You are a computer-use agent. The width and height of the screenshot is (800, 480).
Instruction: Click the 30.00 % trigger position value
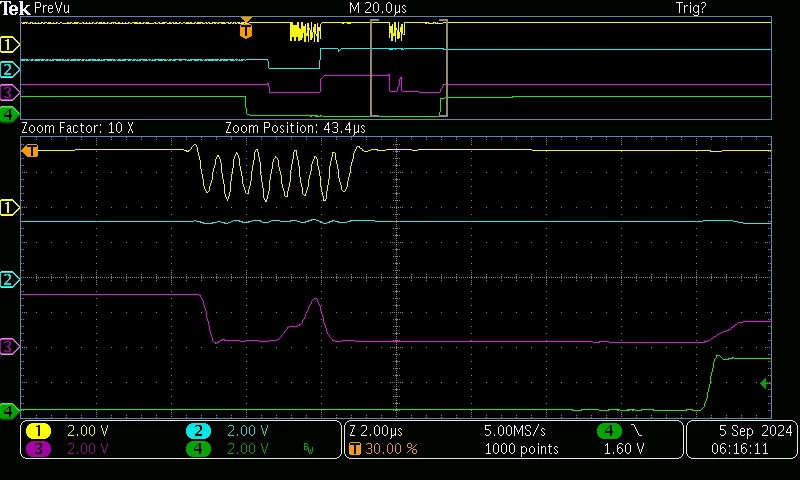point(391,449)
